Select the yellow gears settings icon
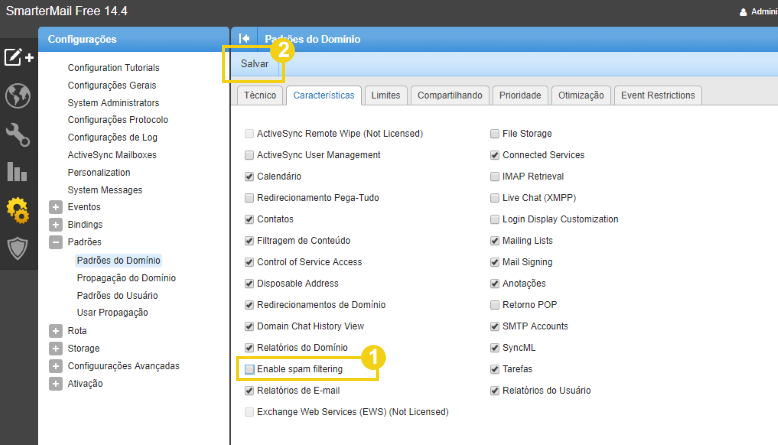The height and width of the screenshot is (445, 778). (x=18, y=210)
